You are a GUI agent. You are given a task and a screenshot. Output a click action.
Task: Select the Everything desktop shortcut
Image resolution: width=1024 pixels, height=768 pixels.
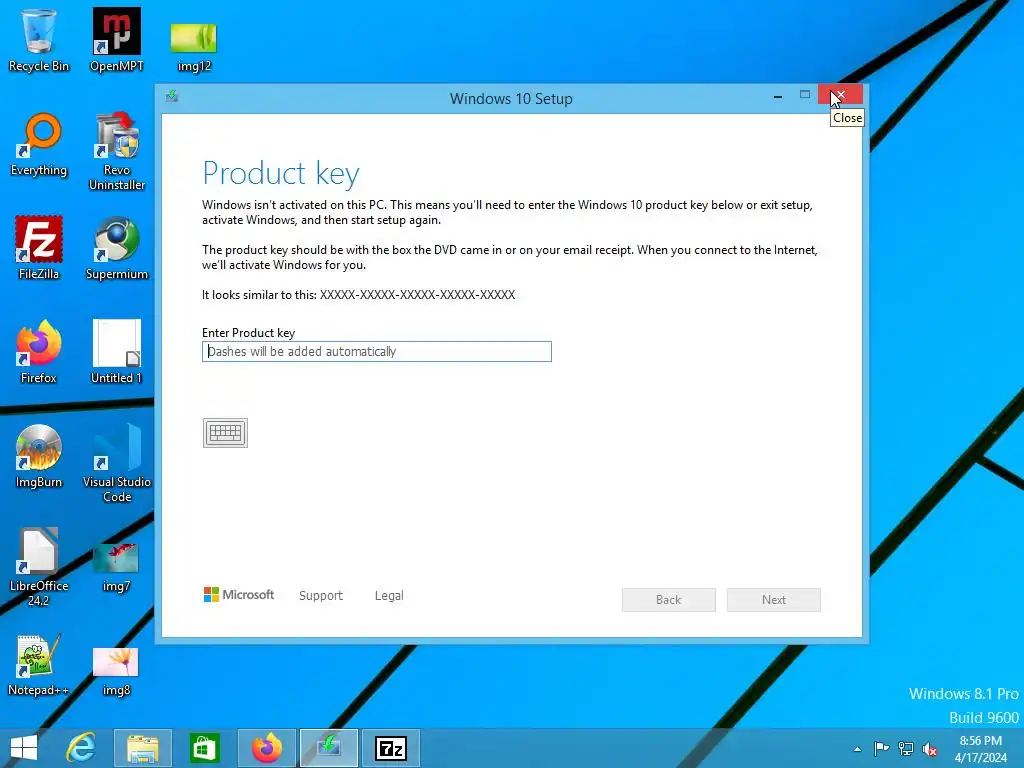click(x=39, y=145)
